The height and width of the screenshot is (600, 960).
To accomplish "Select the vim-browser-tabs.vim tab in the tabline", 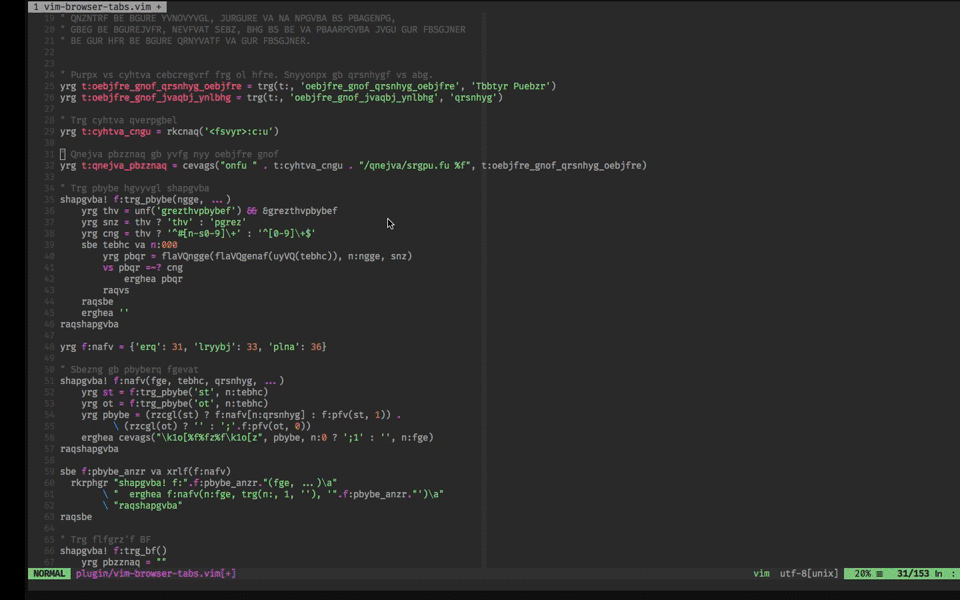I will [x=97, y=7].
